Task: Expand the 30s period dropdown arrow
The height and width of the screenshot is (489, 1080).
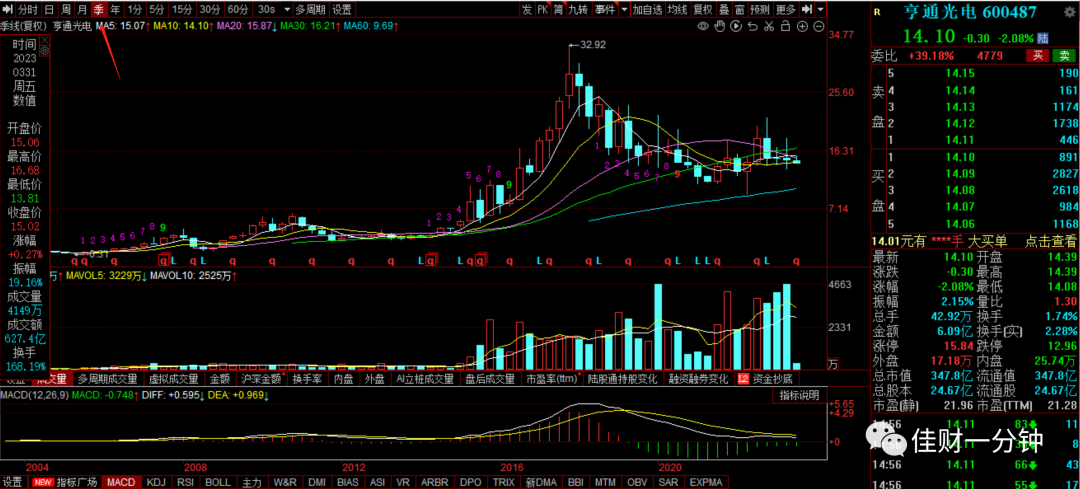Action: click(285, 9)
